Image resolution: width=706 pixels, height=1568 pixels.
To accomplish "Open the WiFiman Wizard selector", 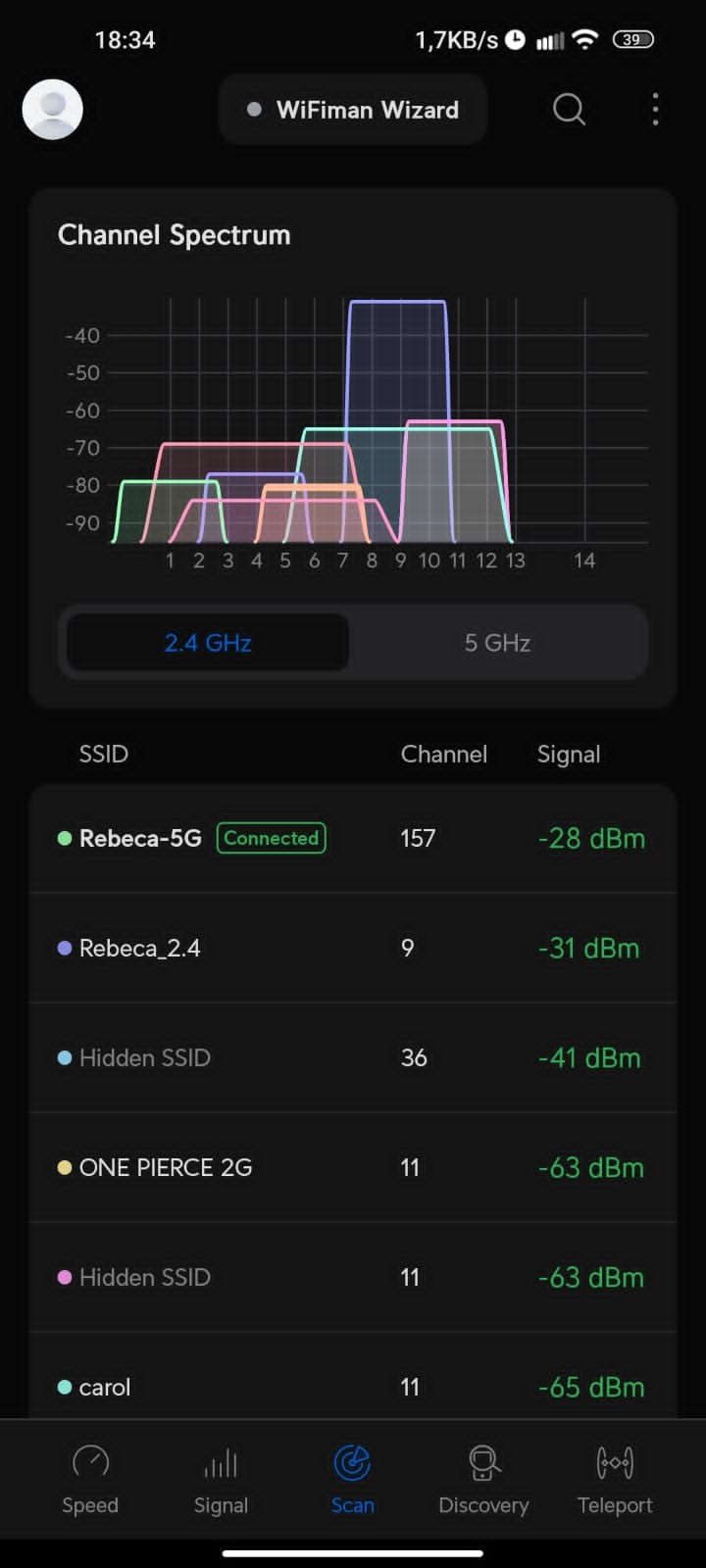I will coord(353,110).
